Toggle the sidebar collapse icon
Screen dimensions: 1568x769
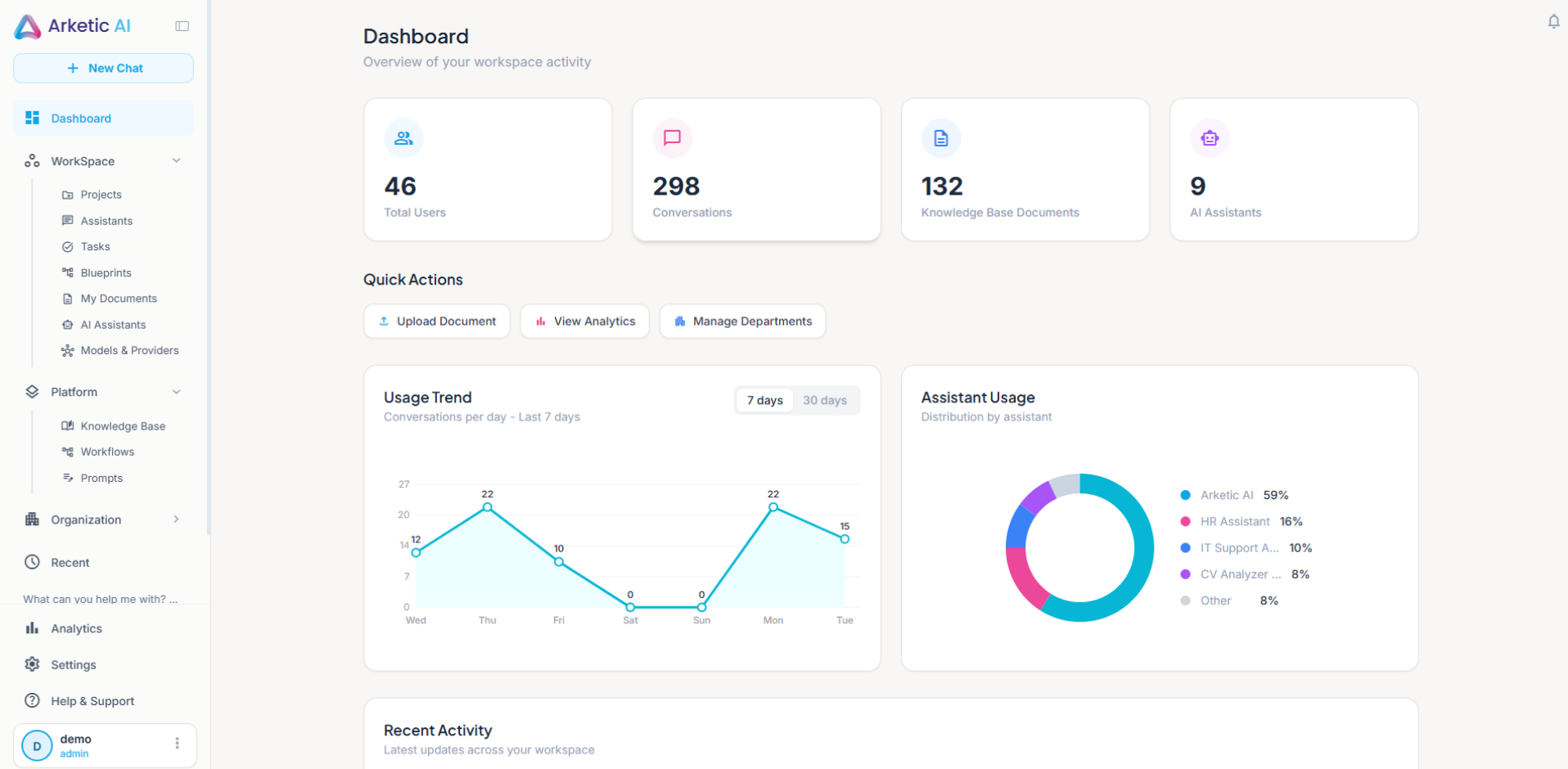click(182, 26)
